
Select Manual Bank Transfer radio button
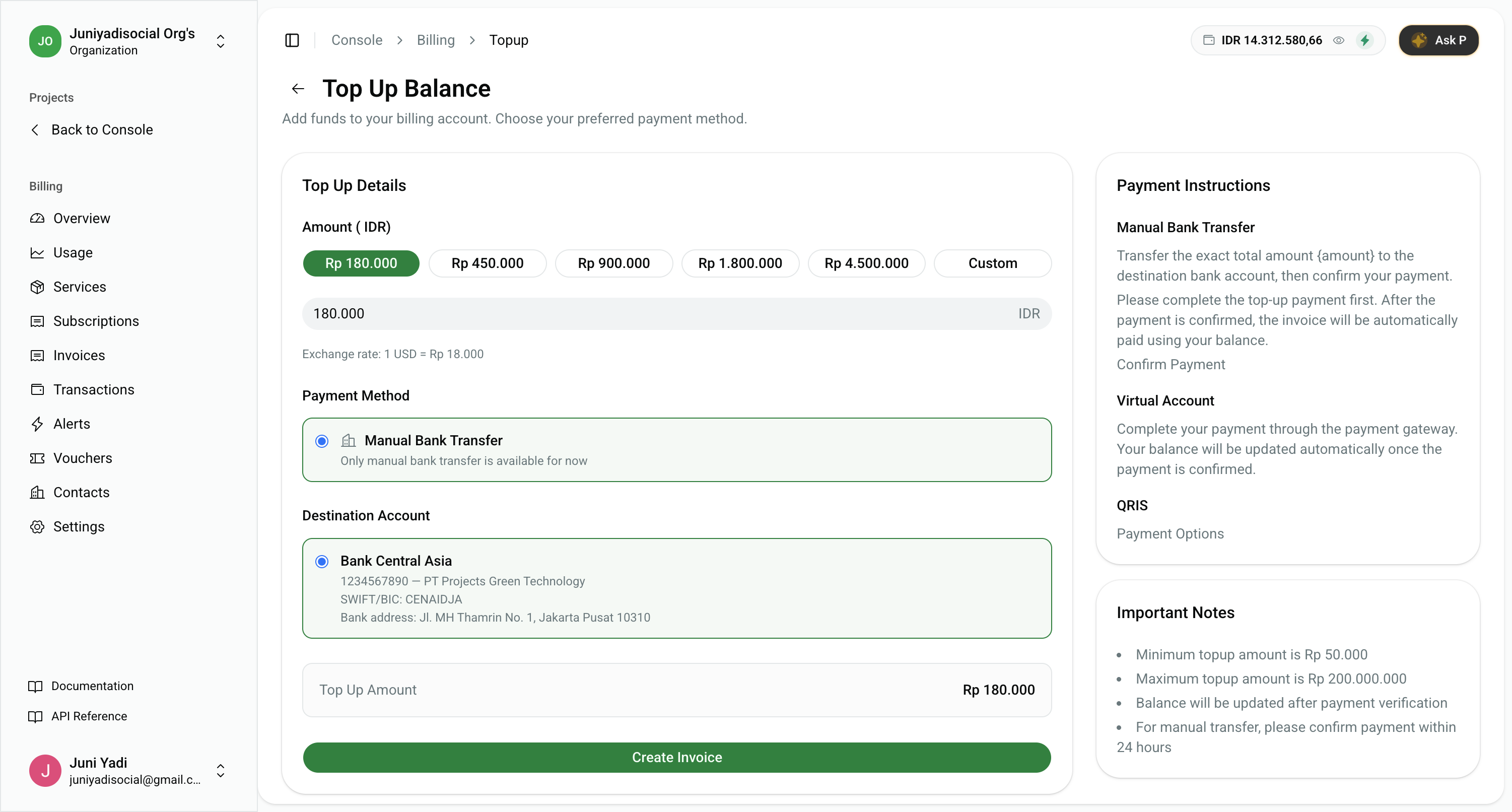pyautogui.click(x=322, y=441)
